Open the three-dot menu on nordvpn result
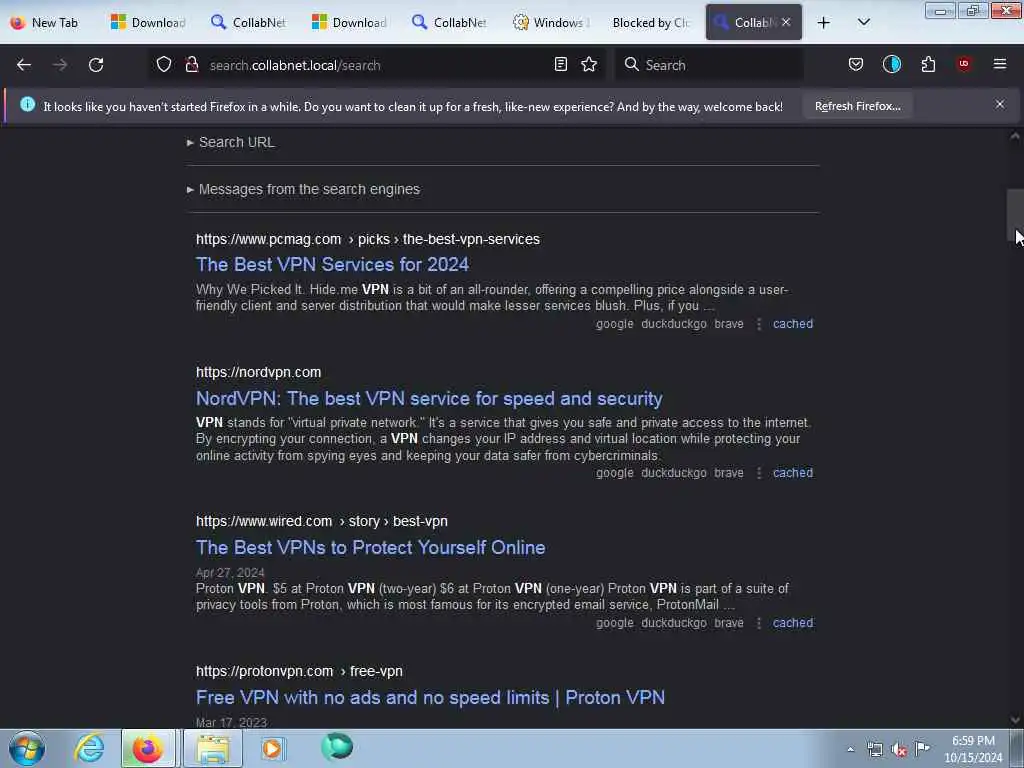This screenshot has width=1024, height=768. [x=759, y=473]
